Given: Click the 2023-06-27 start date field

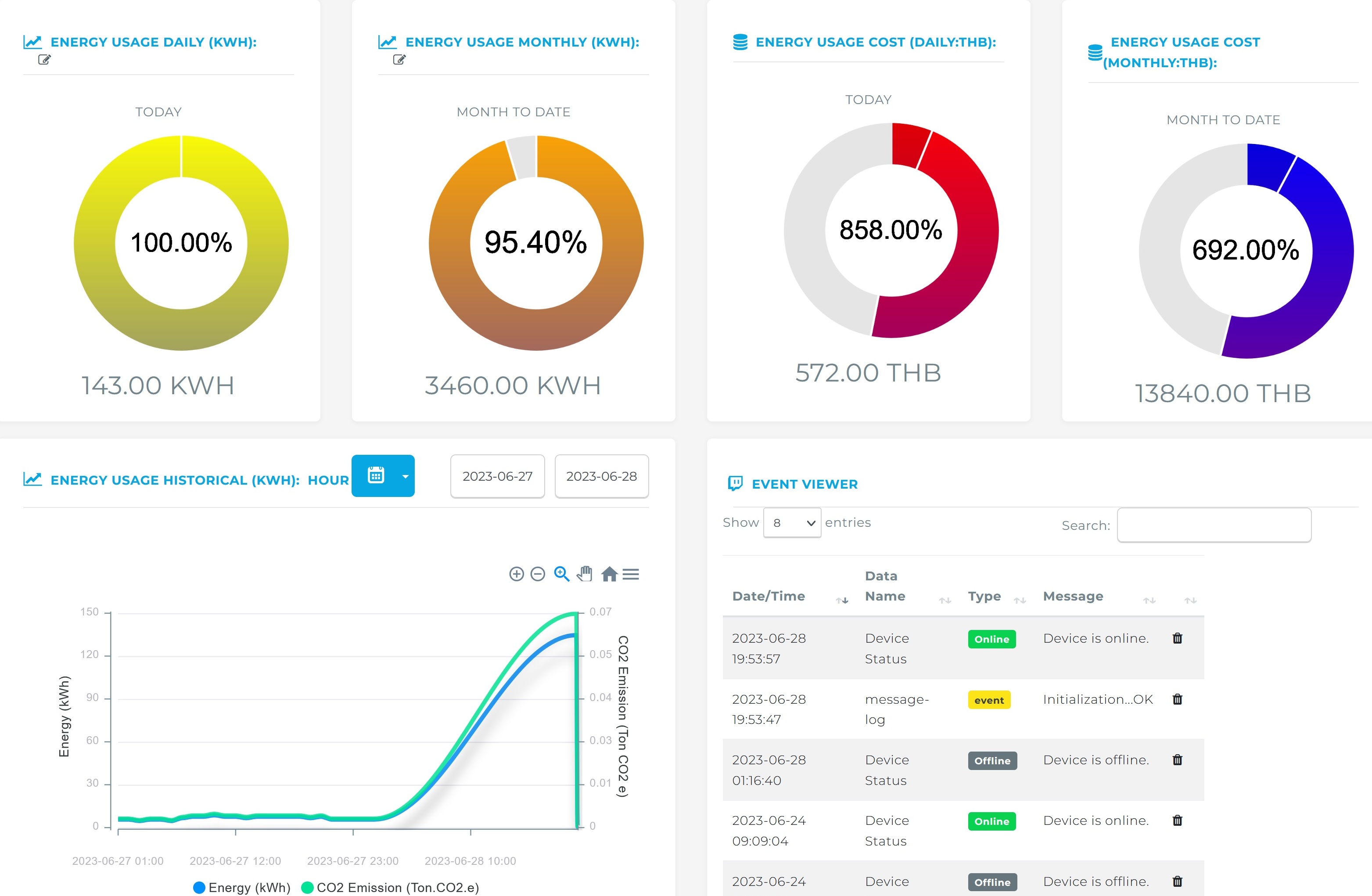Looking at the screenshot, I should [x=497, y=476].
